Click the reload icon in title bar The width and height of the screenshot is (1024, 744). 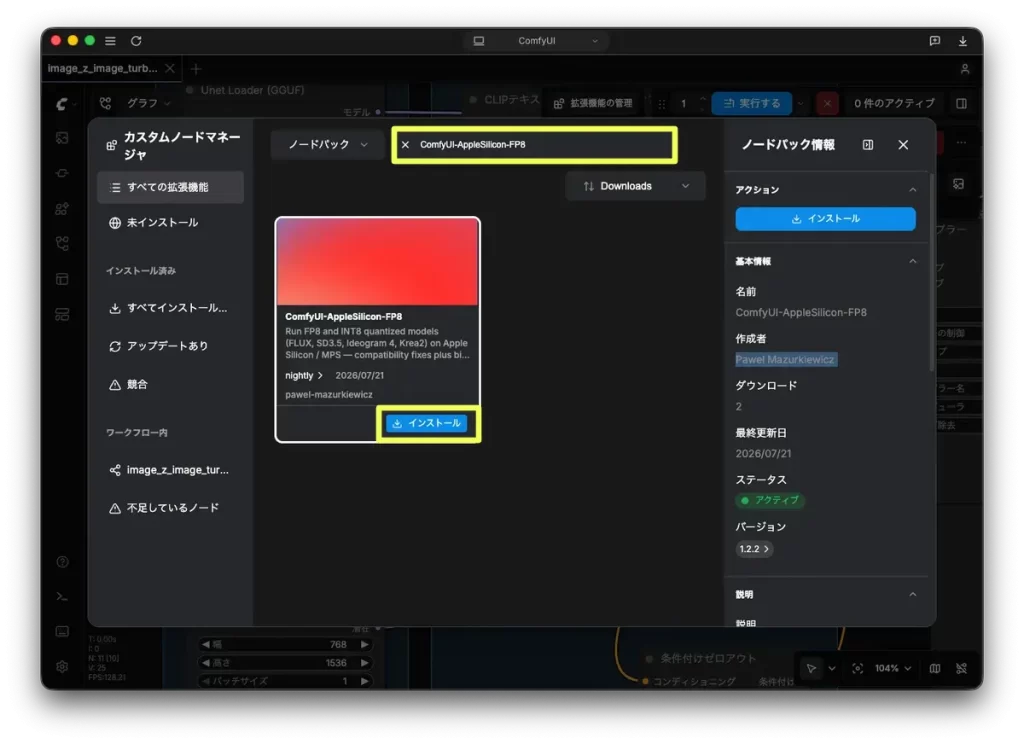click(x=136, y=40)
